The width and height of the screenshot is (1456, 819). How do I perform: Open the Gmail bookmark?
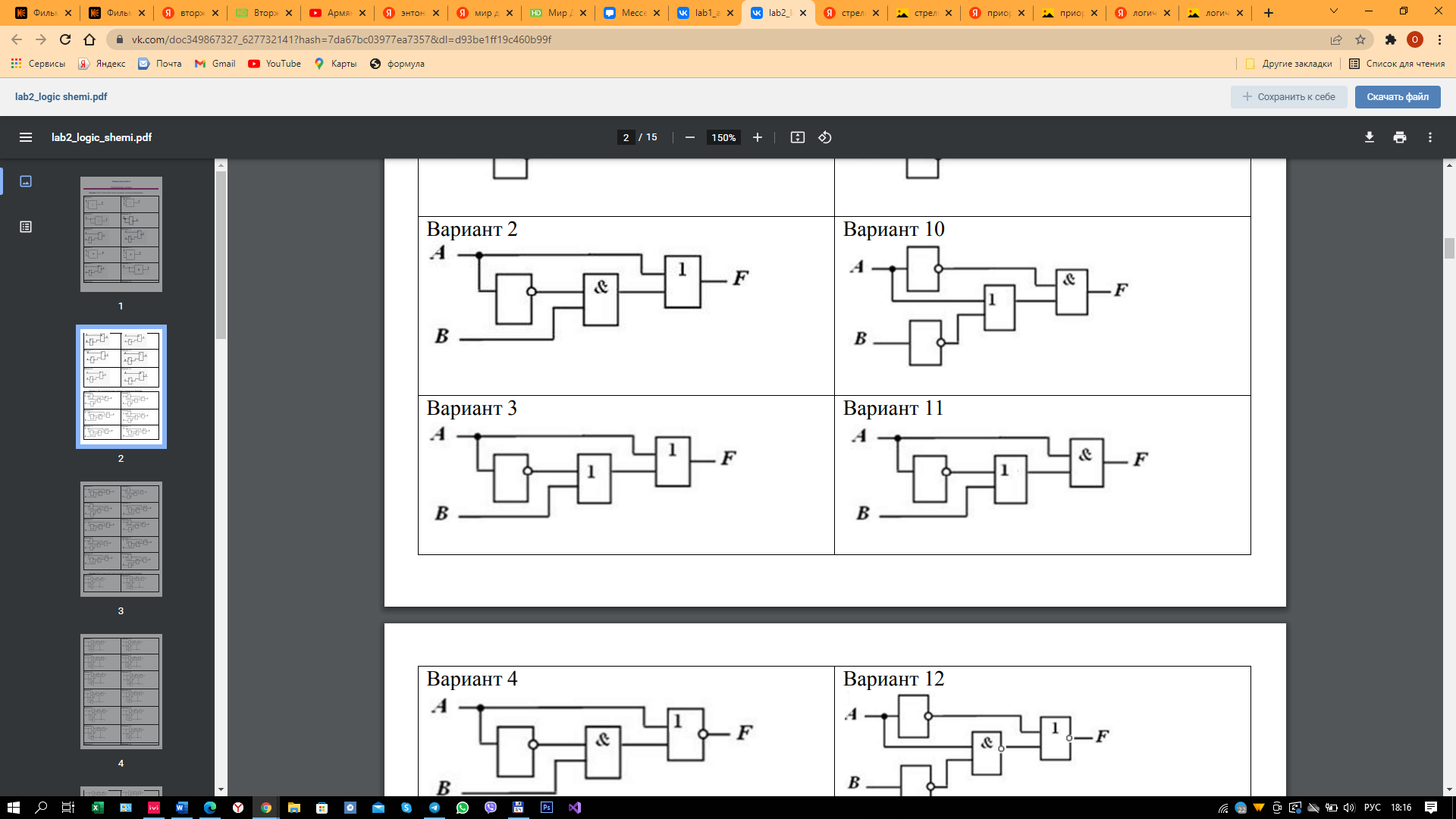[x=215, y=64]
